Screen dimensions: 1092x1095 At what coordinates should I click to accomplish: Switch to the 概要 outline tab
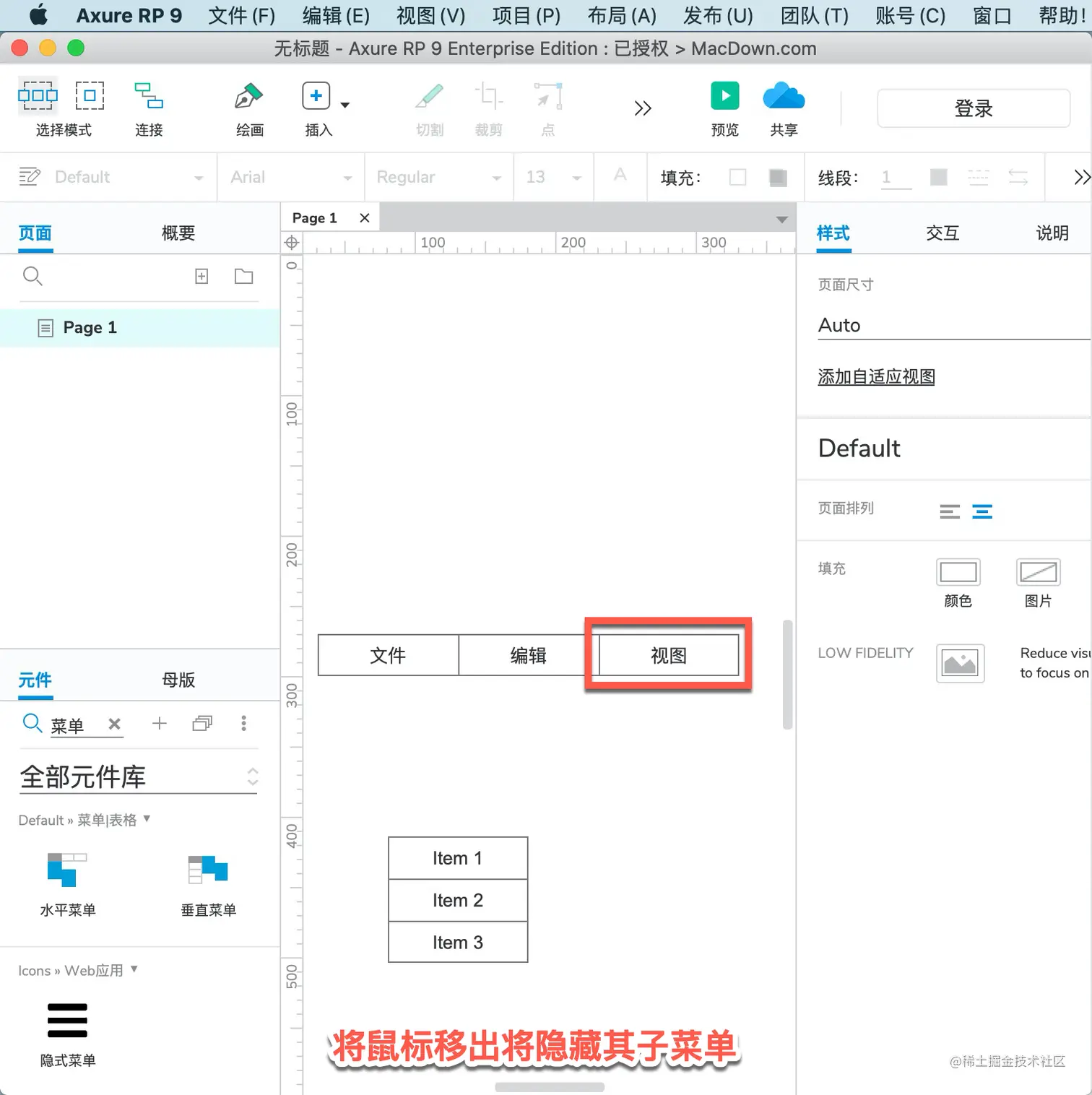click(x=178, y=233)
